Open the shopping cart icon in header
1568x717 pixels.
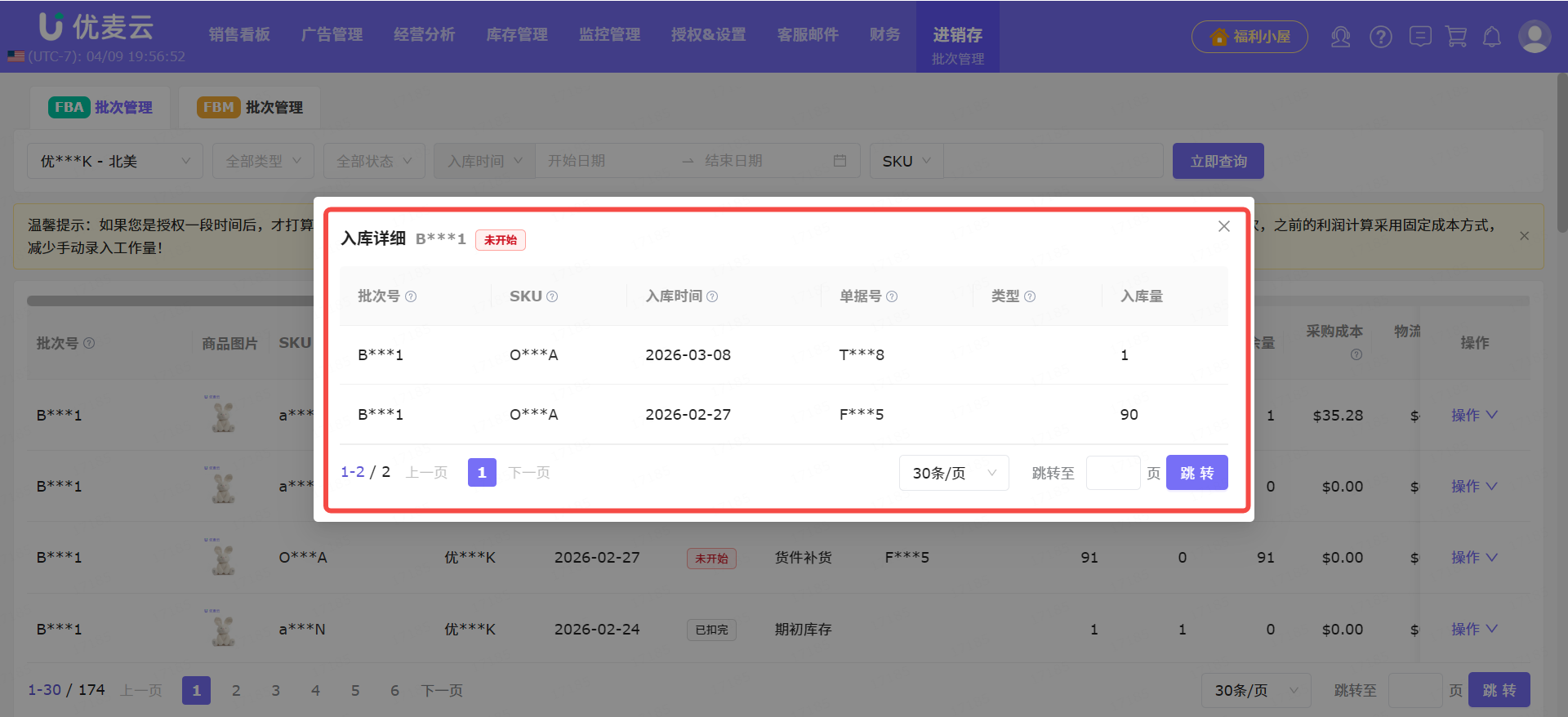point(1456,37)
